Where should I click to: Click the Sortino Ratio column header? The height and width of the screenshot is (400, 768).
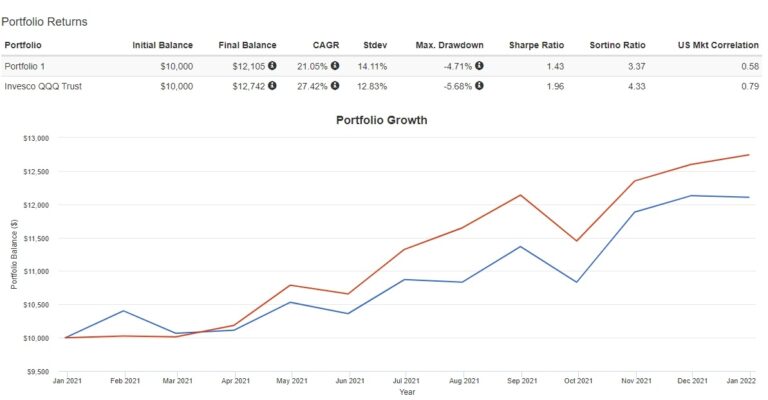[x=619, y=45]
